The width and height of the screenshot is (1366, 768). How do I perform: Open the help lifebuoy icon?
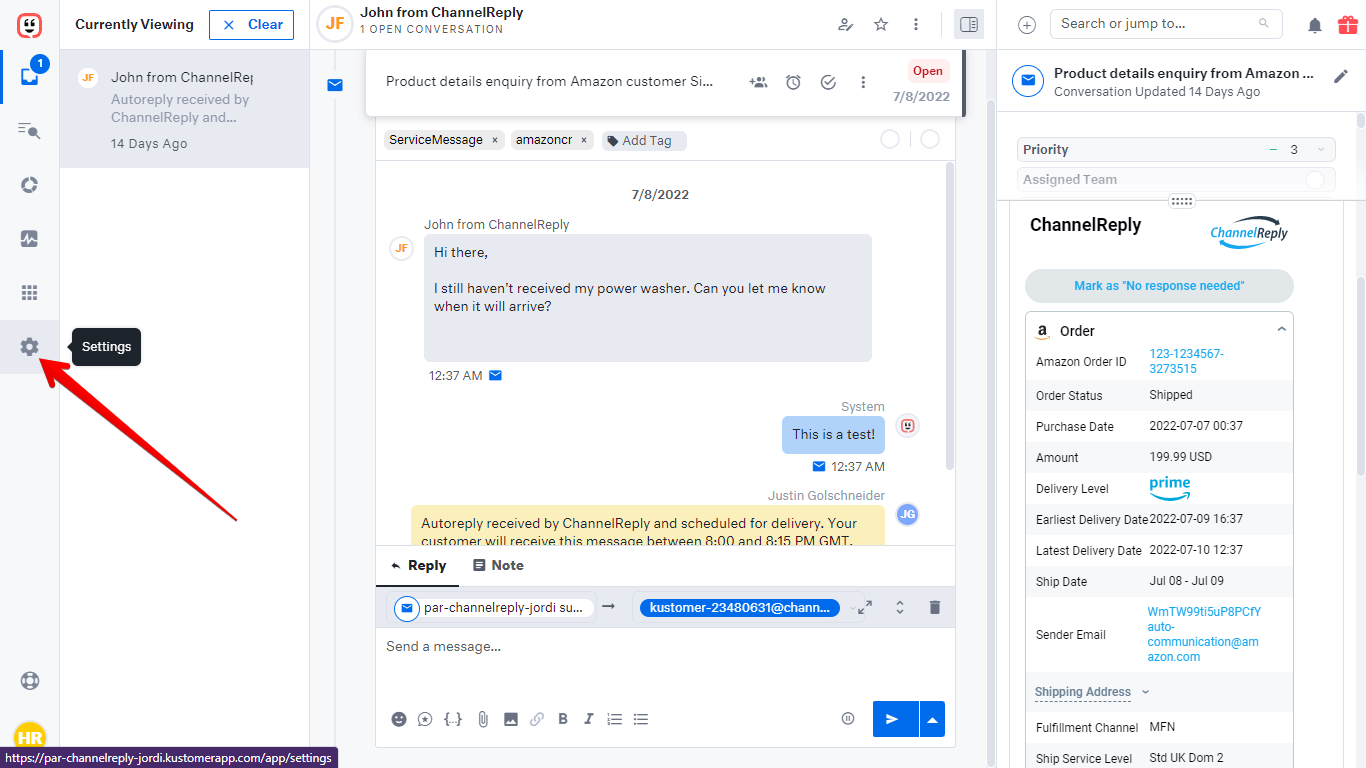[29, 681]
